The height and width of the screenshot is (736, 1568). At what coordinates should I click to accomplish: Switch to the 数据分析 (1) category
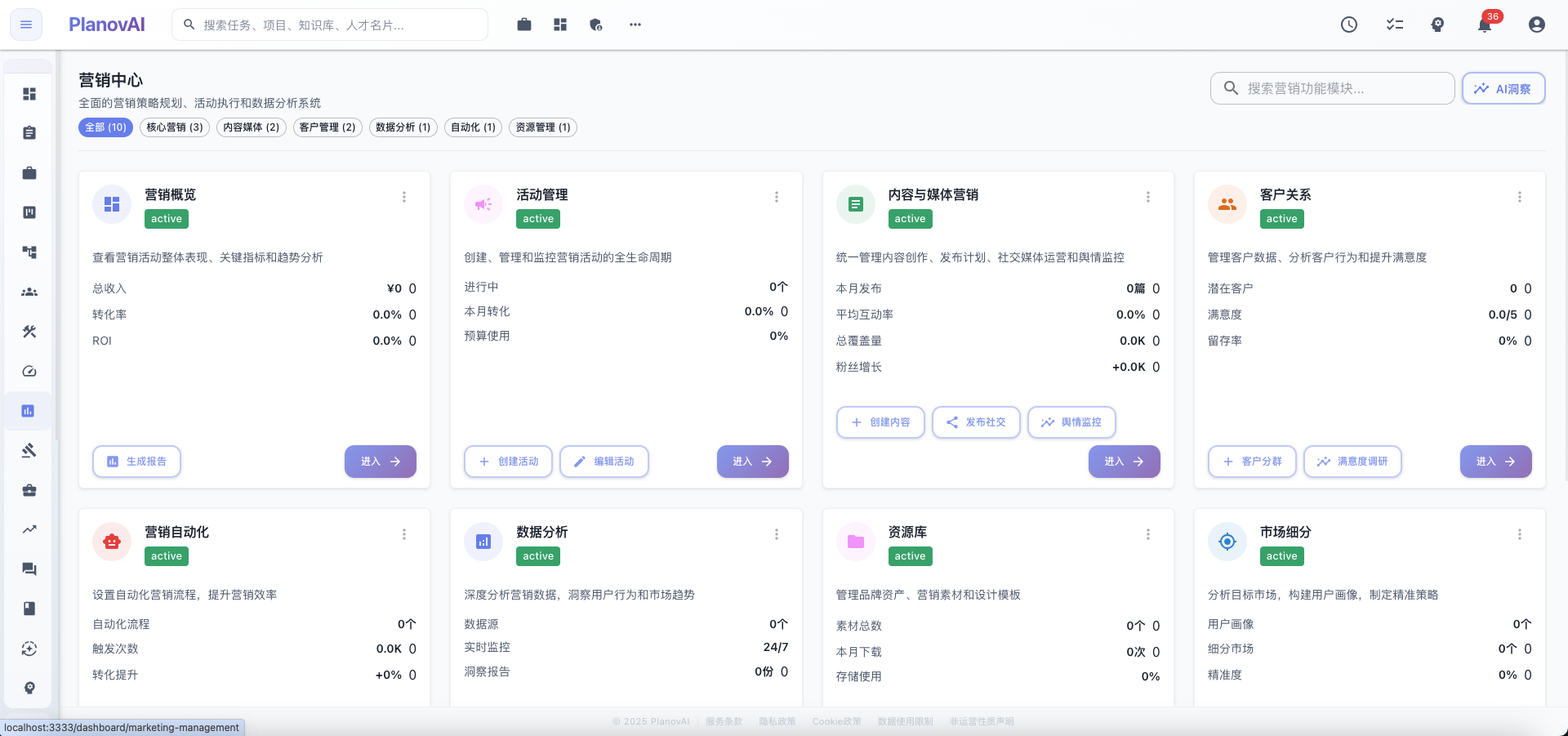(x=403, y=127)
